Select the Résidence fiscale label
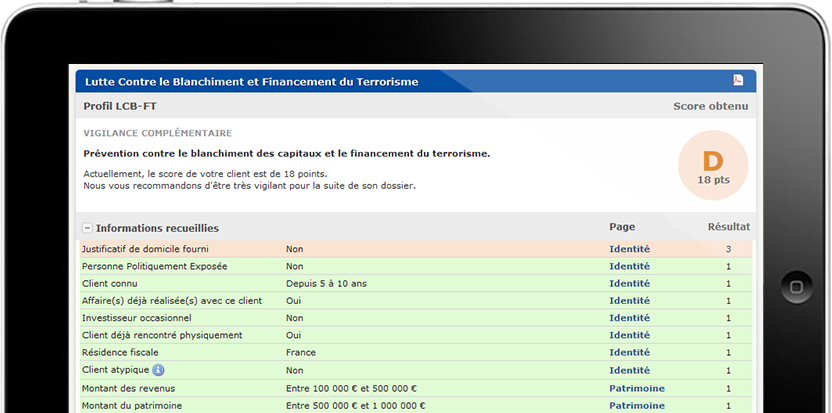 click(120, 352)
